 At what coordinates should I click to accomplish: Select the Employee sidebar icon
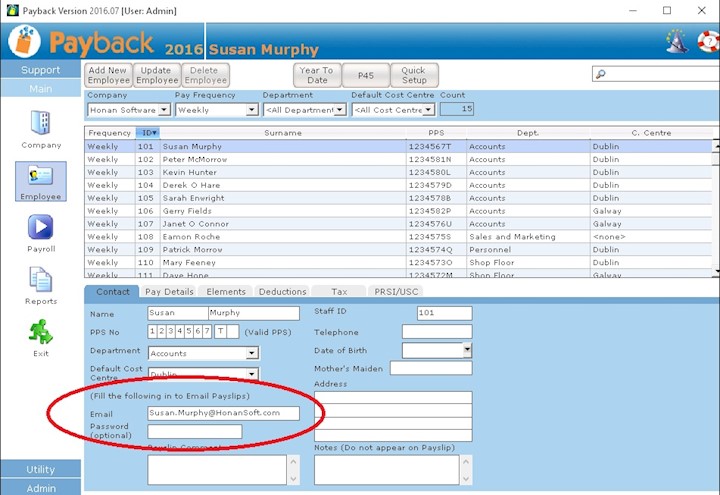(x=41, y=177)
